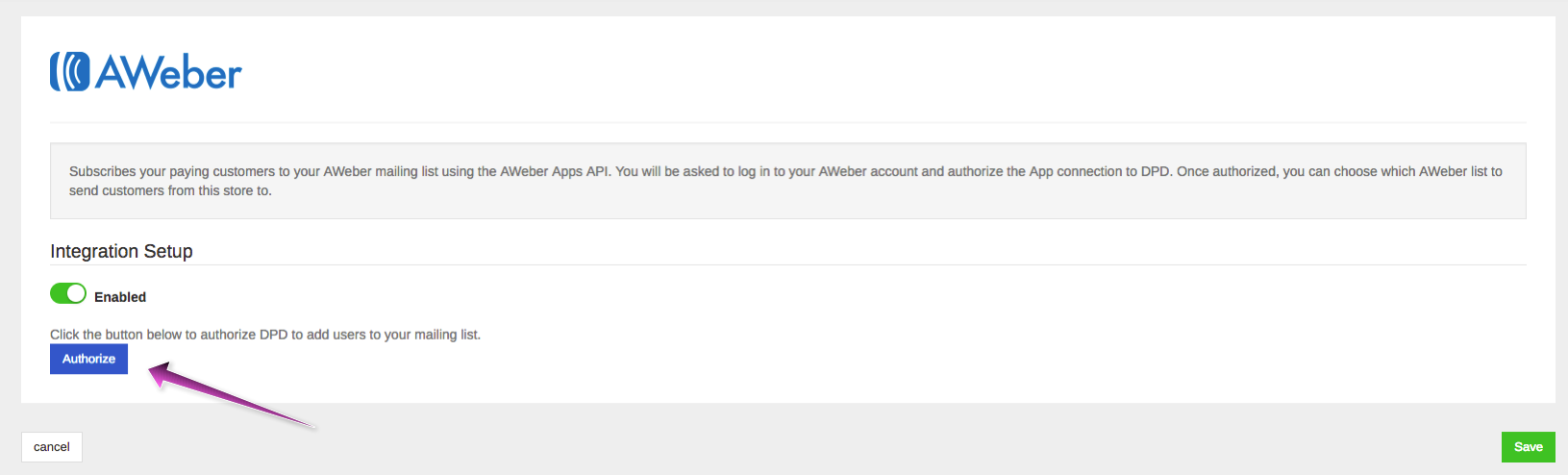The image size is (1568, 475).
Task: Click the Integration Setup heading
Action: [121, 251]
